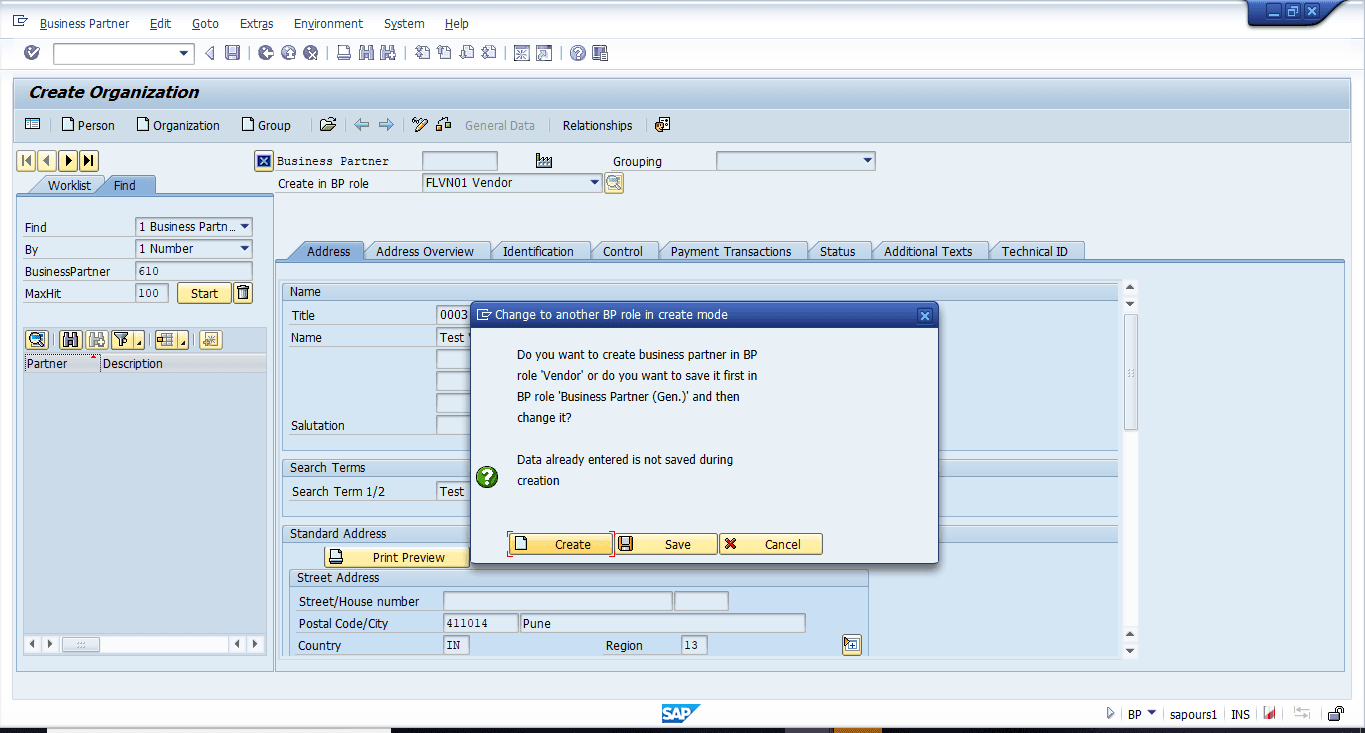
Task: Click the Save diskette icon in toolbar
Action: pos(233,53)
